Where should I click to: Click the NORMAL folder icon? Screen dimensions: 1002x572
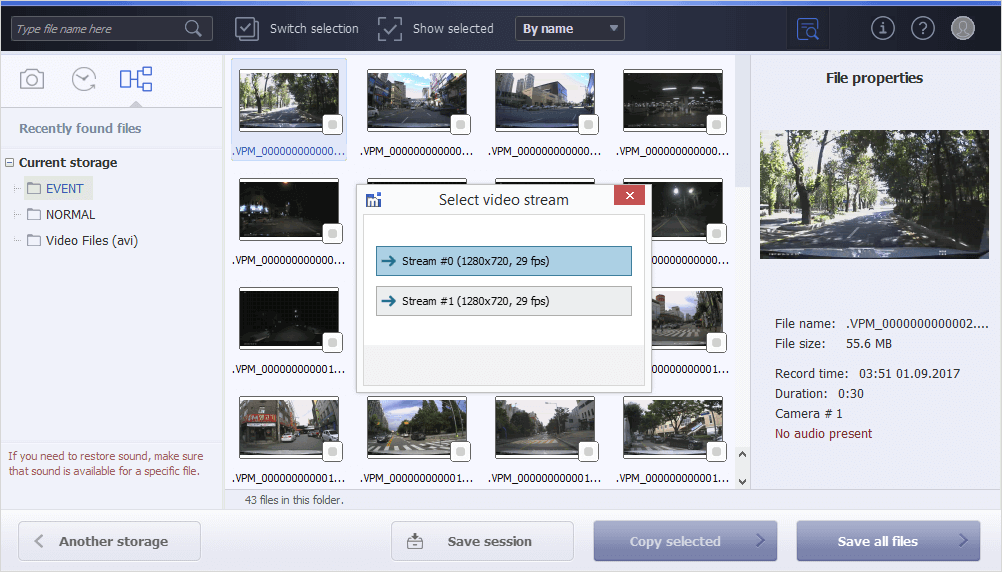[x=34, y=215]
